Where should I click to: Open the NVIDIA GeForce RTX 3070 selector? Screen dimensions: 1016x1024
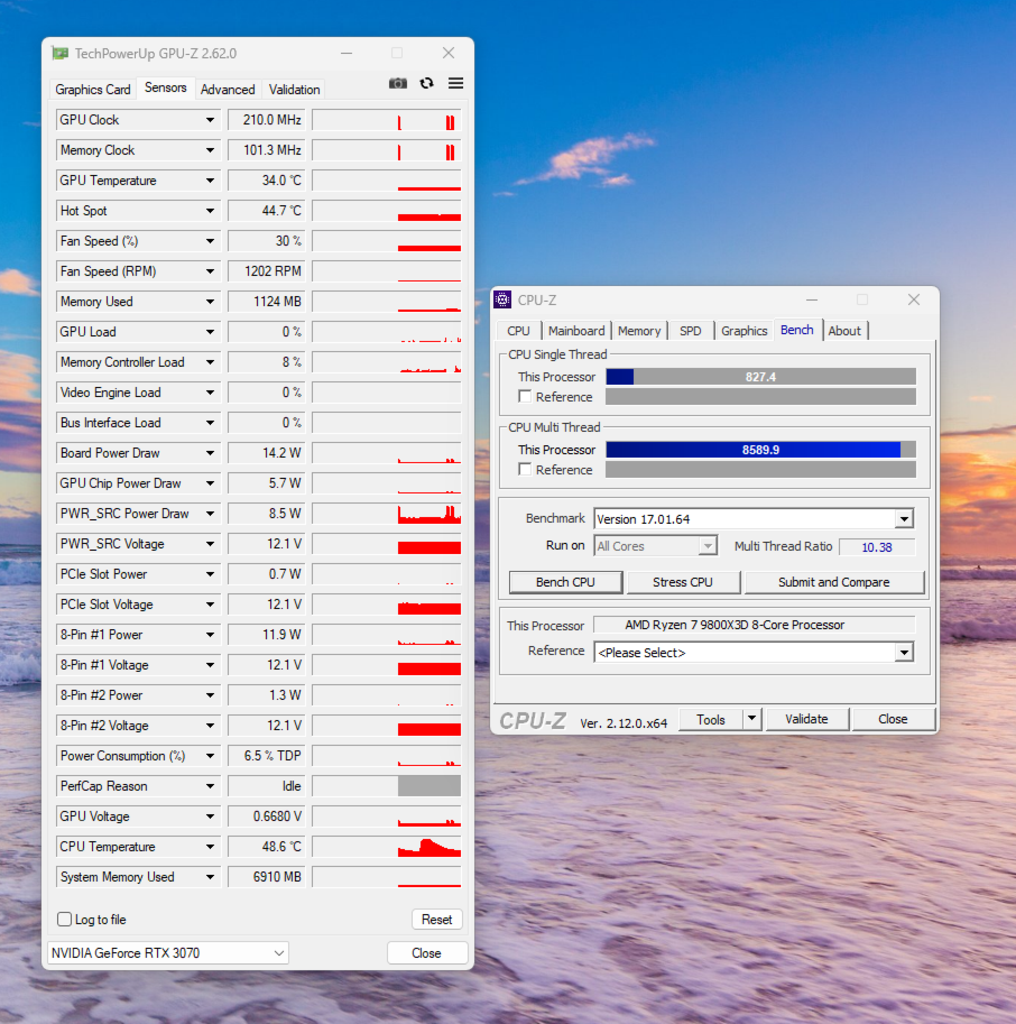(x=168, y=953)
